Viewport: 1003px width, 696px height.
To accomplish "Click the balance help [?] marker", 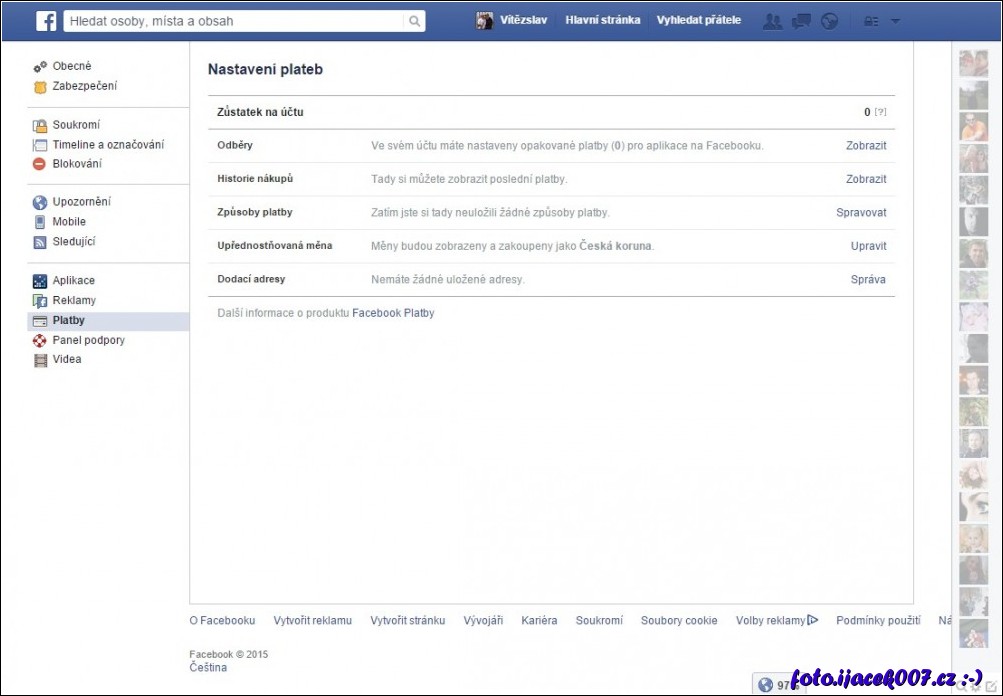I will point(881,113).
